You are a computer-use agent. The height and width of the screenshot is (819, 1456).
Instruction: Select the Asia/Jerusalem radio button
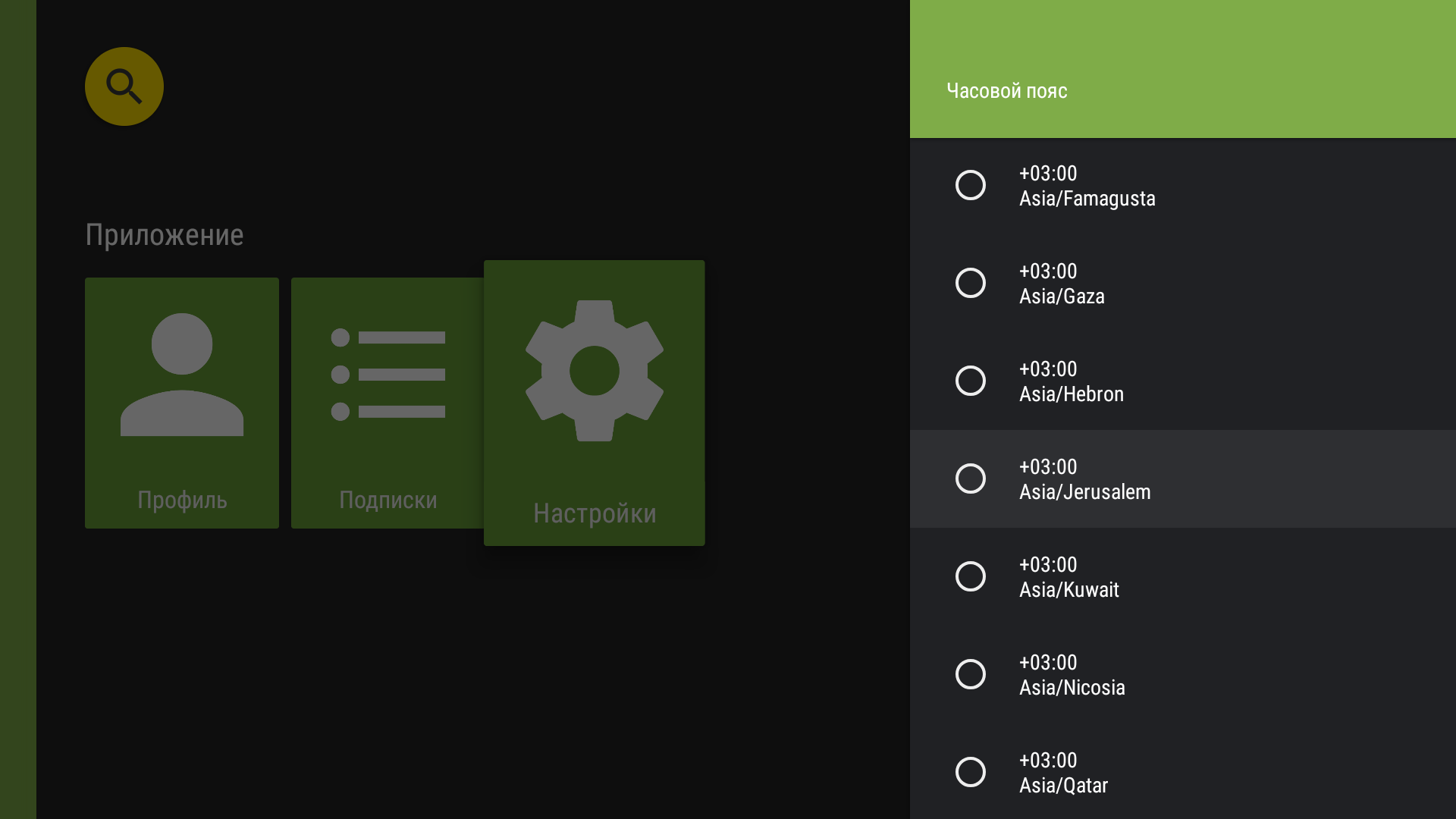click(x=971, y=479)
